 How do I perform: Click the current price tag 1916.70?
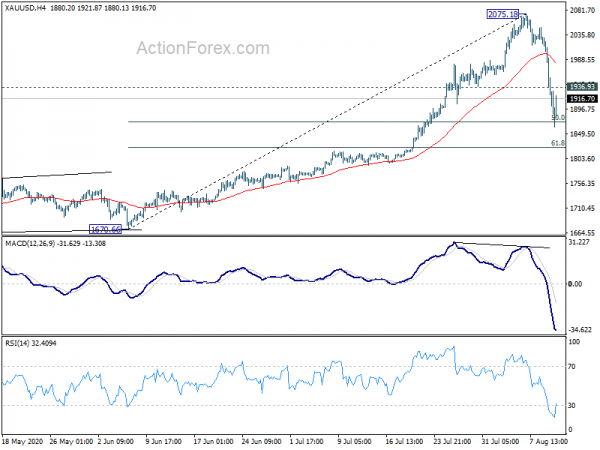tap(582, 99)
